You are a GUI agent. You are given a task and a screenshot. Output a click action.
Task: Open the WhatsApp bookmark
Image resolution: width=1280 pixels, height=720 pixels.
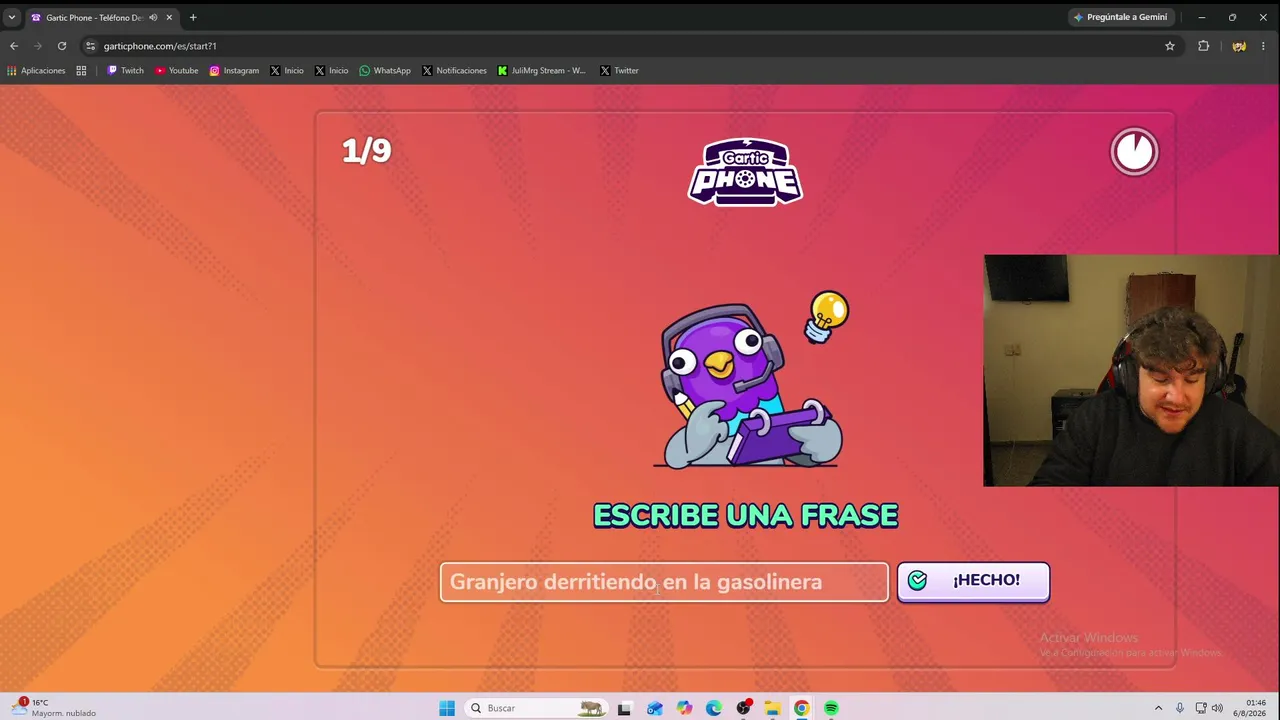[x=385, y=71]
